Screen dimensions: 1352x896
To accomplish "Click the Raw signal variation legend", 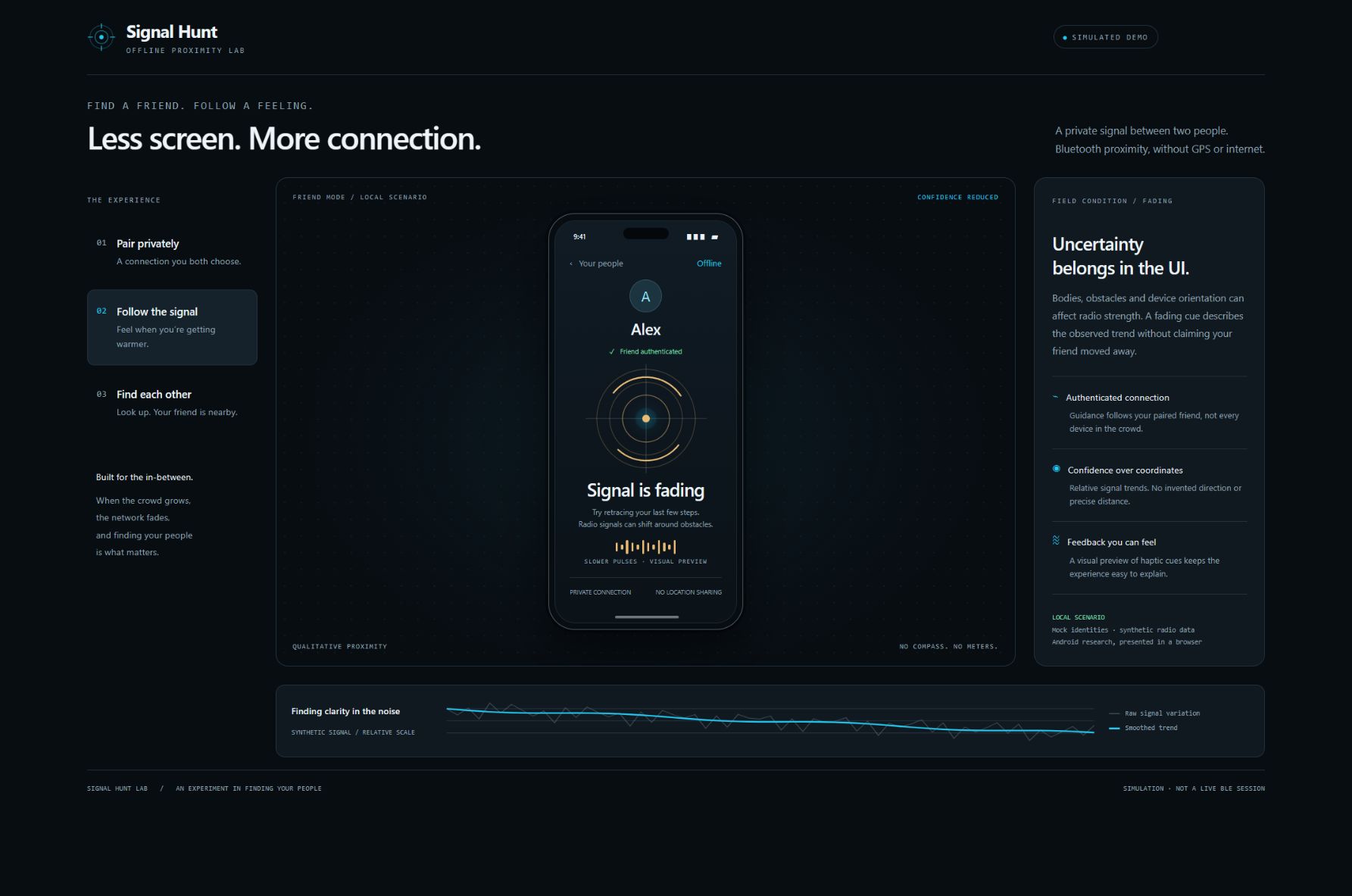I will (1154, 713).
